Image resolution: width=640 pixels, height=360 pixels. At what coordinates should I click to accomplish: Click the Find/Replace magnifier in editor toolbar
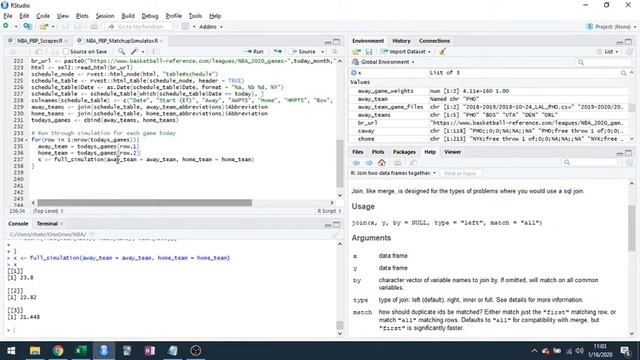point(122,51)
